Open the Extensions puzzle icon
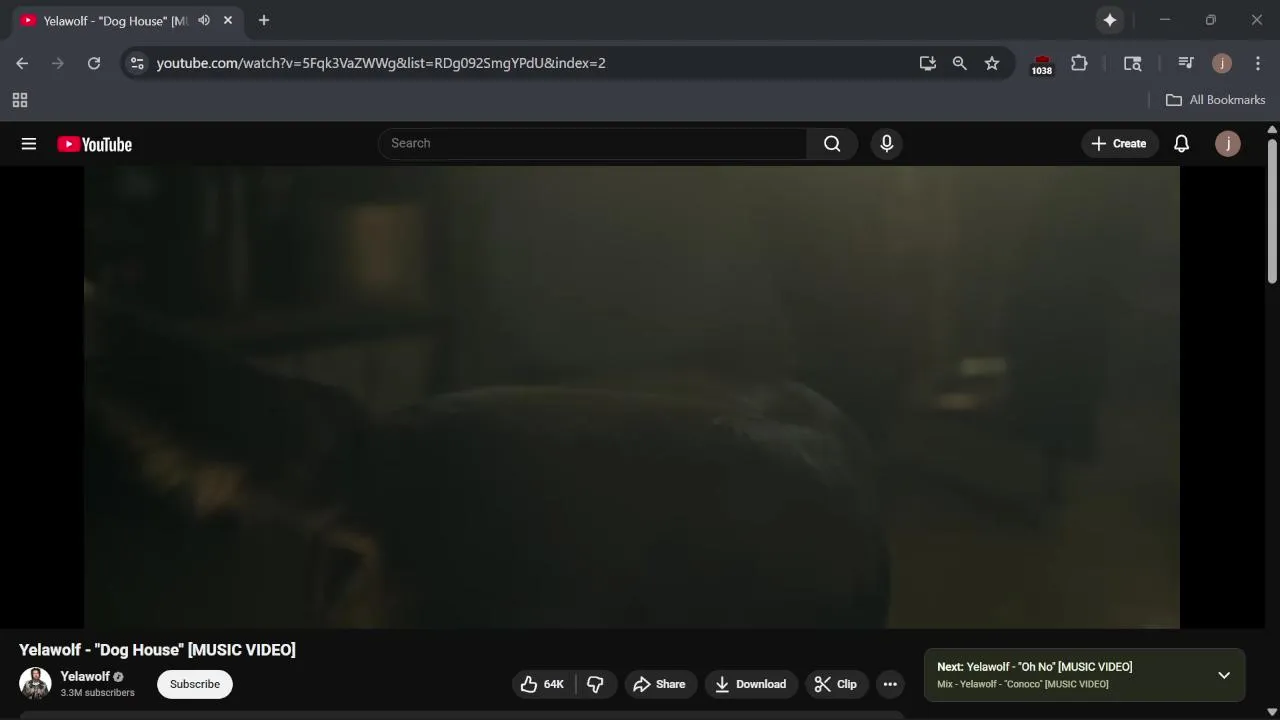 pyautogui.click(x=1079, y=63)
